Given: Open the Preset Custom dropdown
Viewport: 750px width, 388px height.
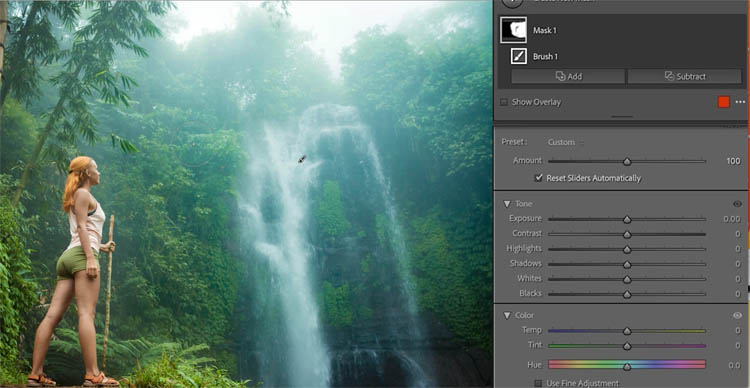Looking at the screenshot, I should tap(565, 142).
